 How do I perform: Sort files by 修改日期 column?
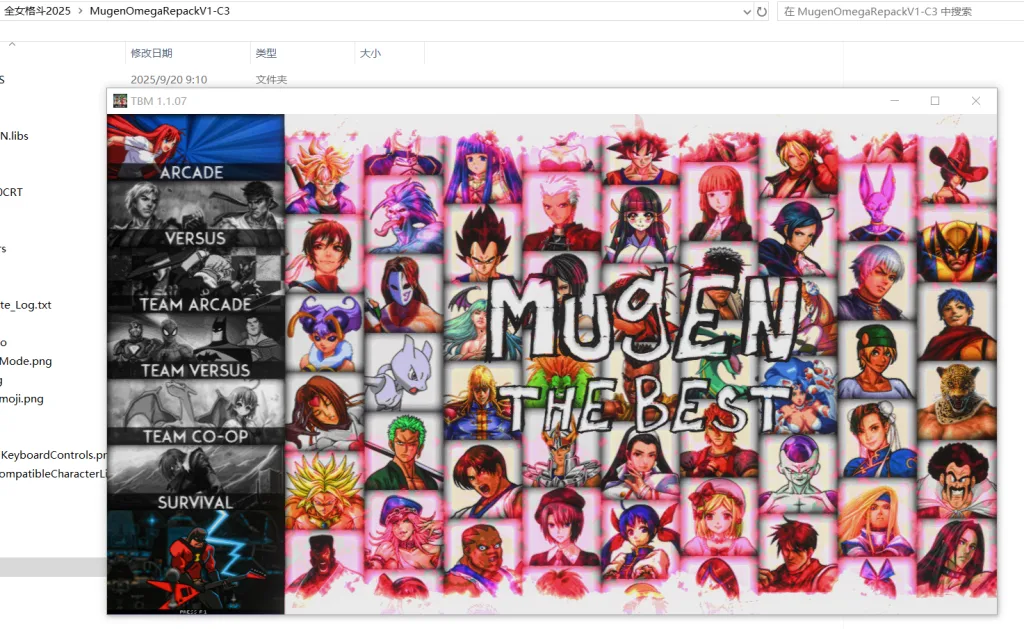152,53
